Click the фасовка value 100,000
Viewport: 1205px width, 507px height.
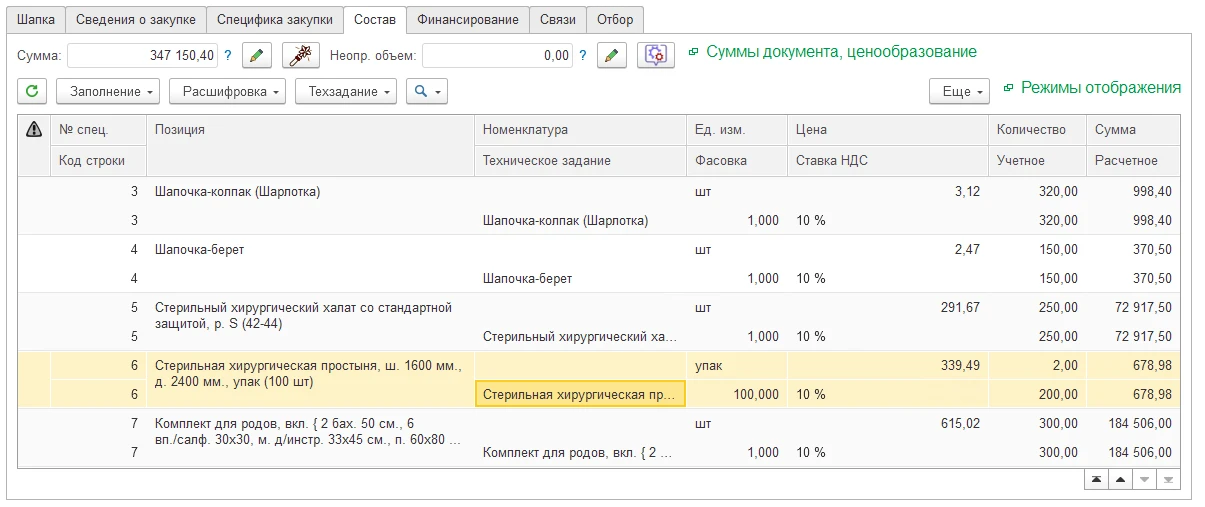click(737, 394)
